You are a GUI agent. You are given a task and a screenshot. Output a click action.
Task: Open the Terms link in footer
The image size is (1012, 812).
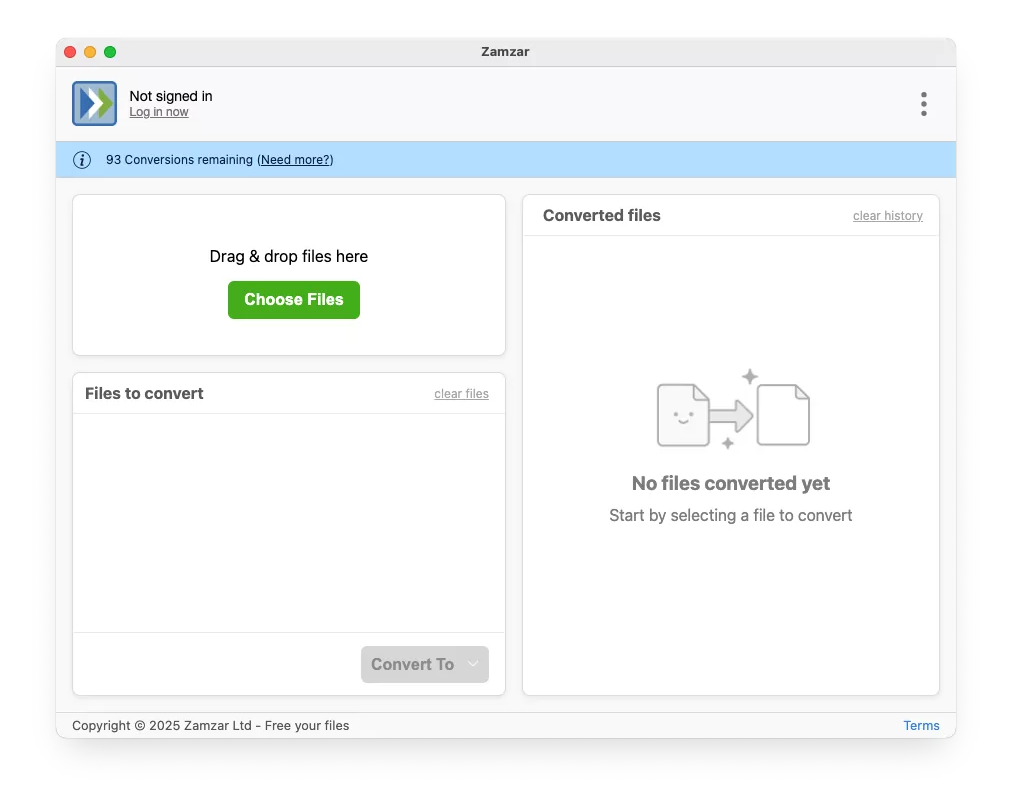pos(921,726)
